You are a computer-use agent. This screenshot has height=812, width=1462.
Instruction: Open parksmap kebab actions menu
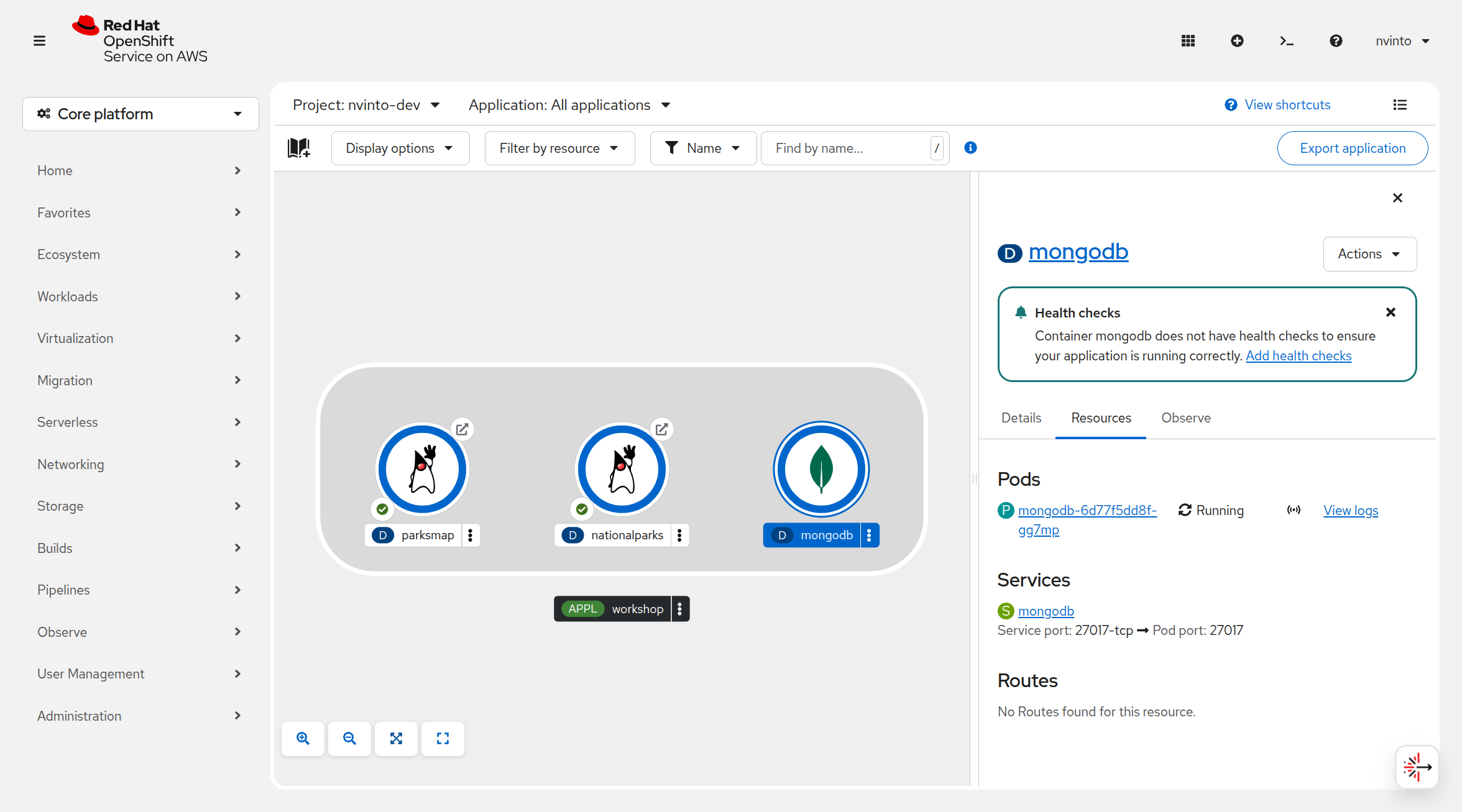pos(471,535)
